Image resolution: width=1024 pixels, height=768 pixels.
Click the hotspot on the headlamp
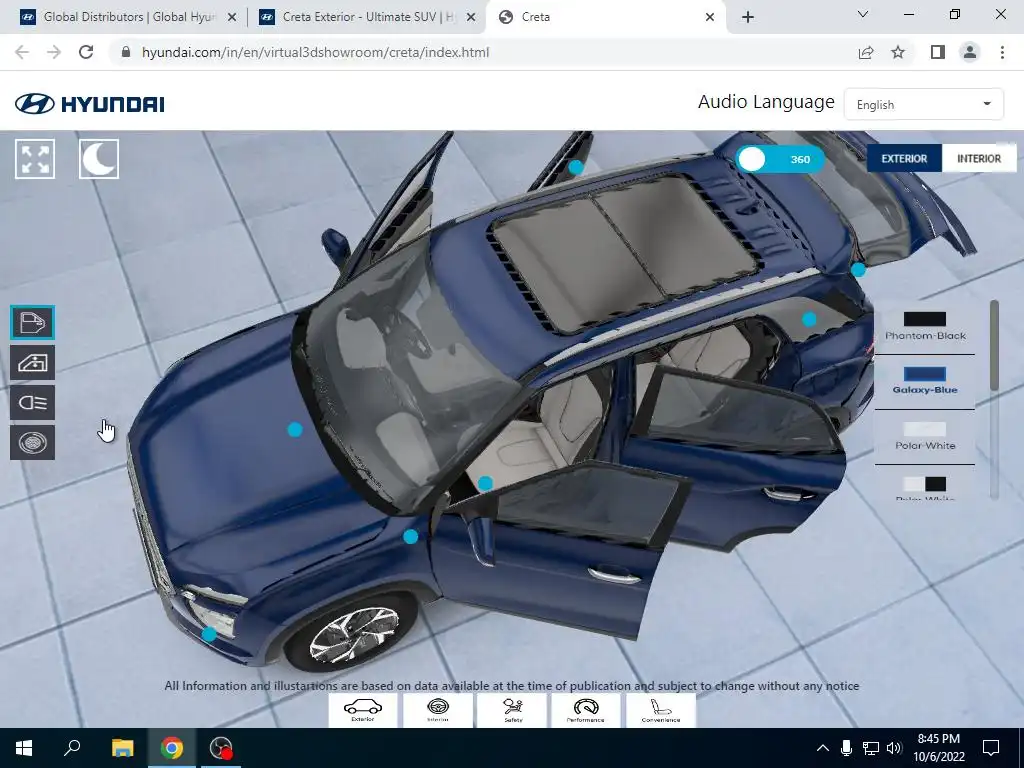pyautogui.click(x=209, y=634)
